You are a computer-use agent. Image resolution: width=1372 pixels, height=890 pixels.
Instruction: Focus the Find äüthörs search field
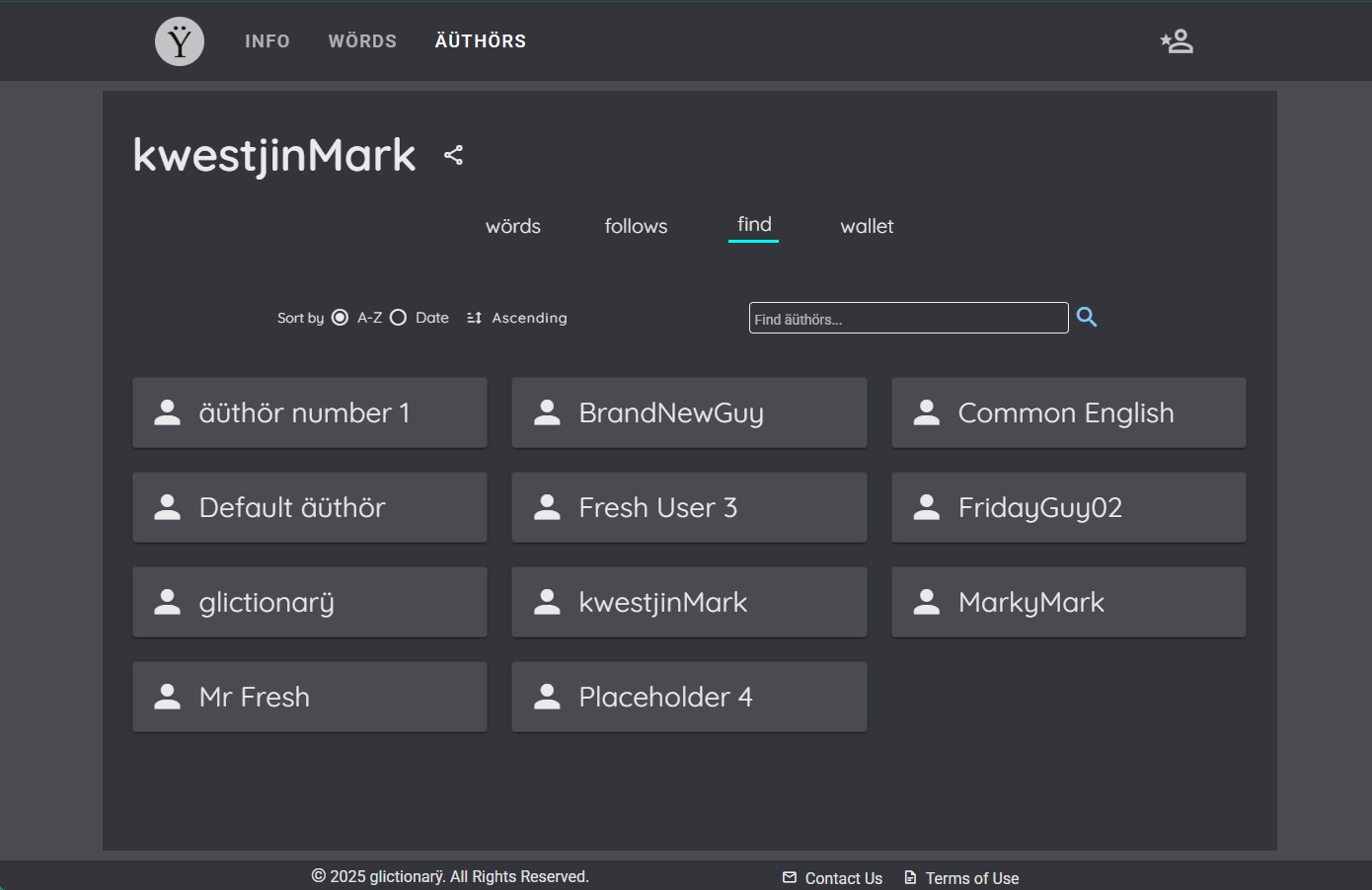[908, 318]
